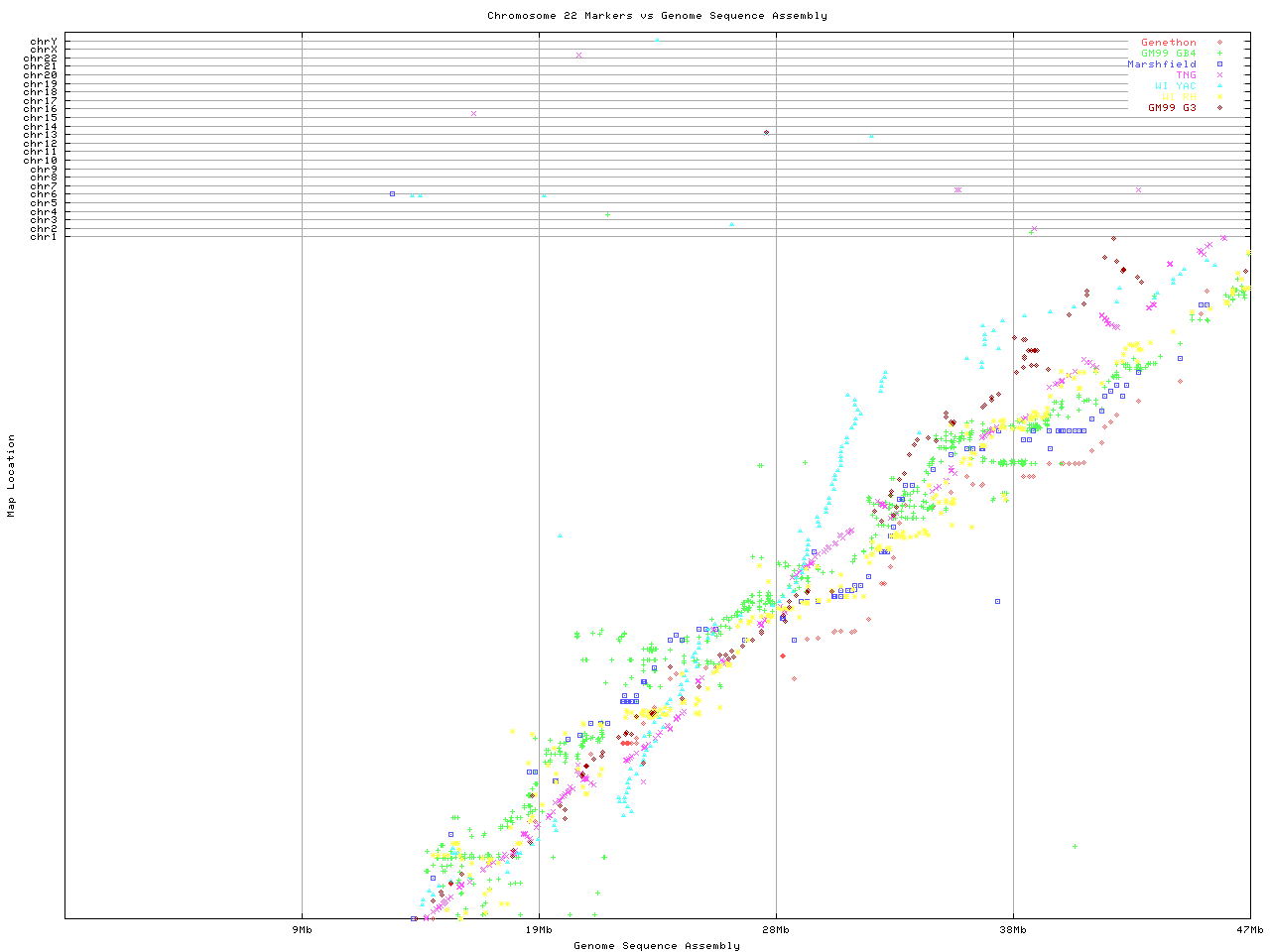1270x952 pixels.
Task: Click the GM99 G3 legend text
Action: coord(1172,107)
